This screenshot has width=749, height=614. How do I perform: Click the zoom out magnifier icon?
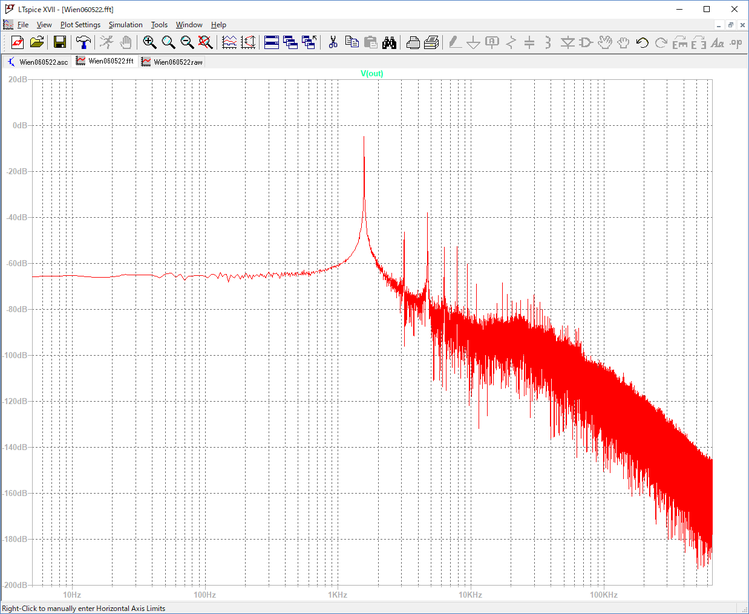click(x=187, y=42)
